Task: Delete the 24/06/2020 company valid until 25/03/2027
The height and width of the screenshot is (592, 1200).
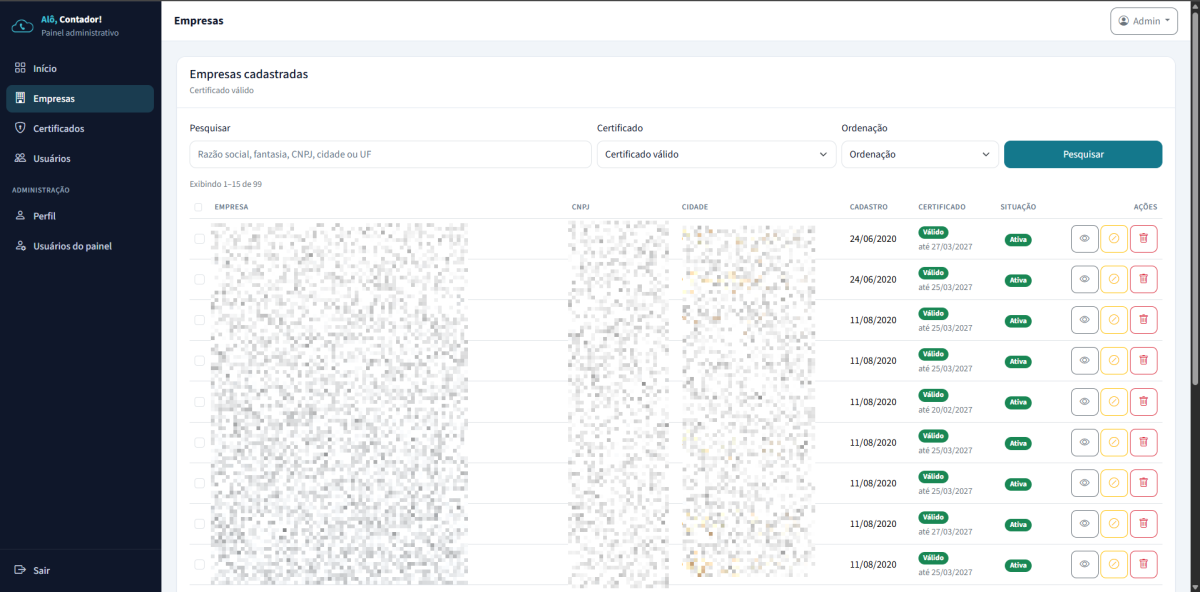Action: tap(1144, 279)
